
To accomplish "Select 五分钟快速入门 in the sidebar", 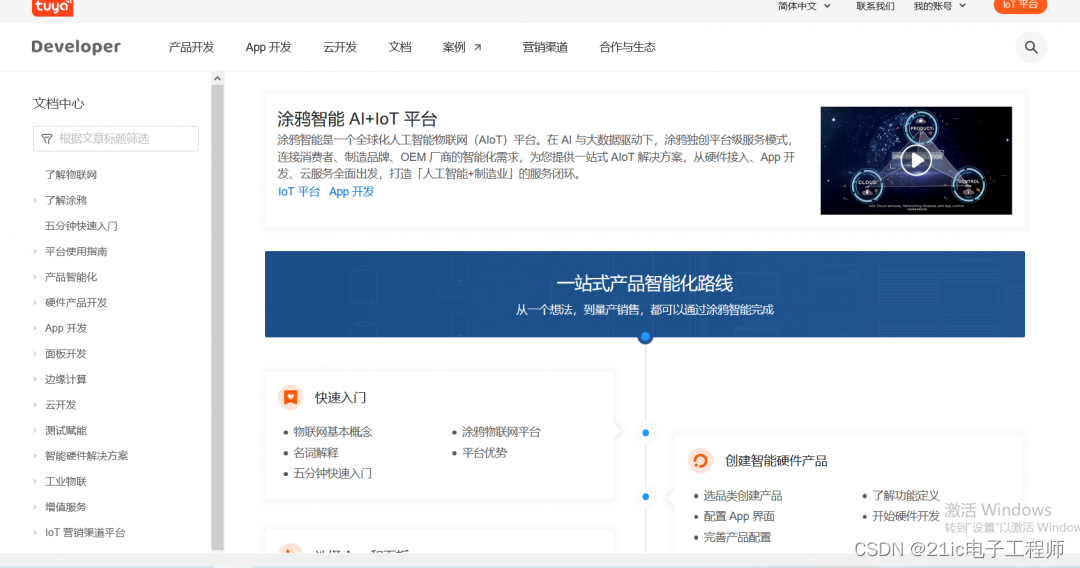I will [81, 226].
